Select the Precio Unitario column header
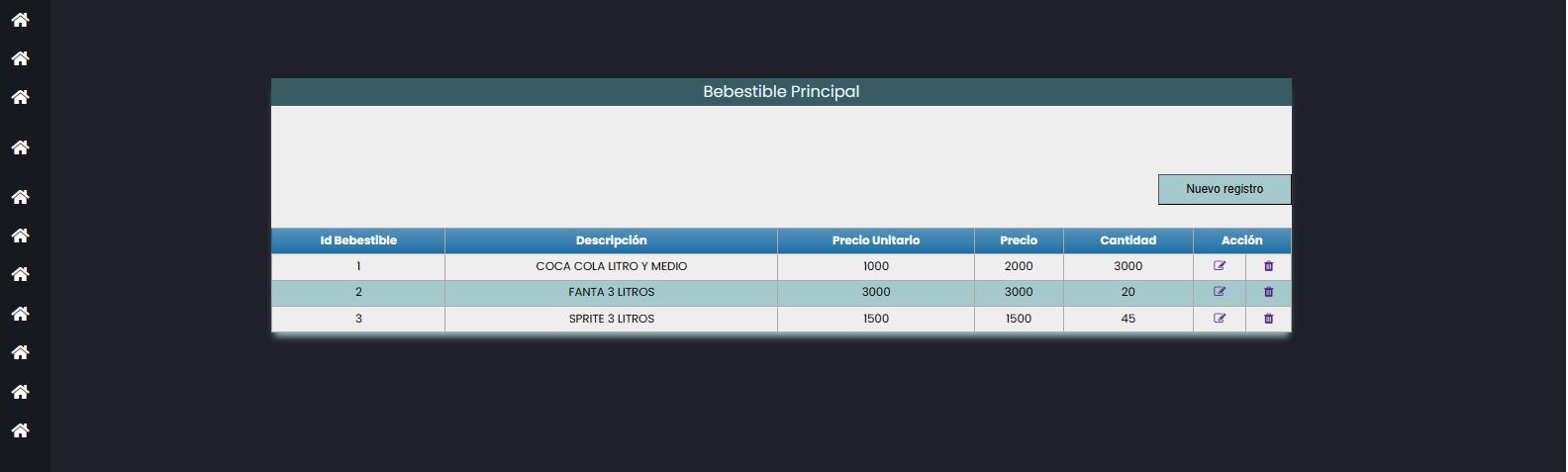1568x472 pixels. pos(876,240)
